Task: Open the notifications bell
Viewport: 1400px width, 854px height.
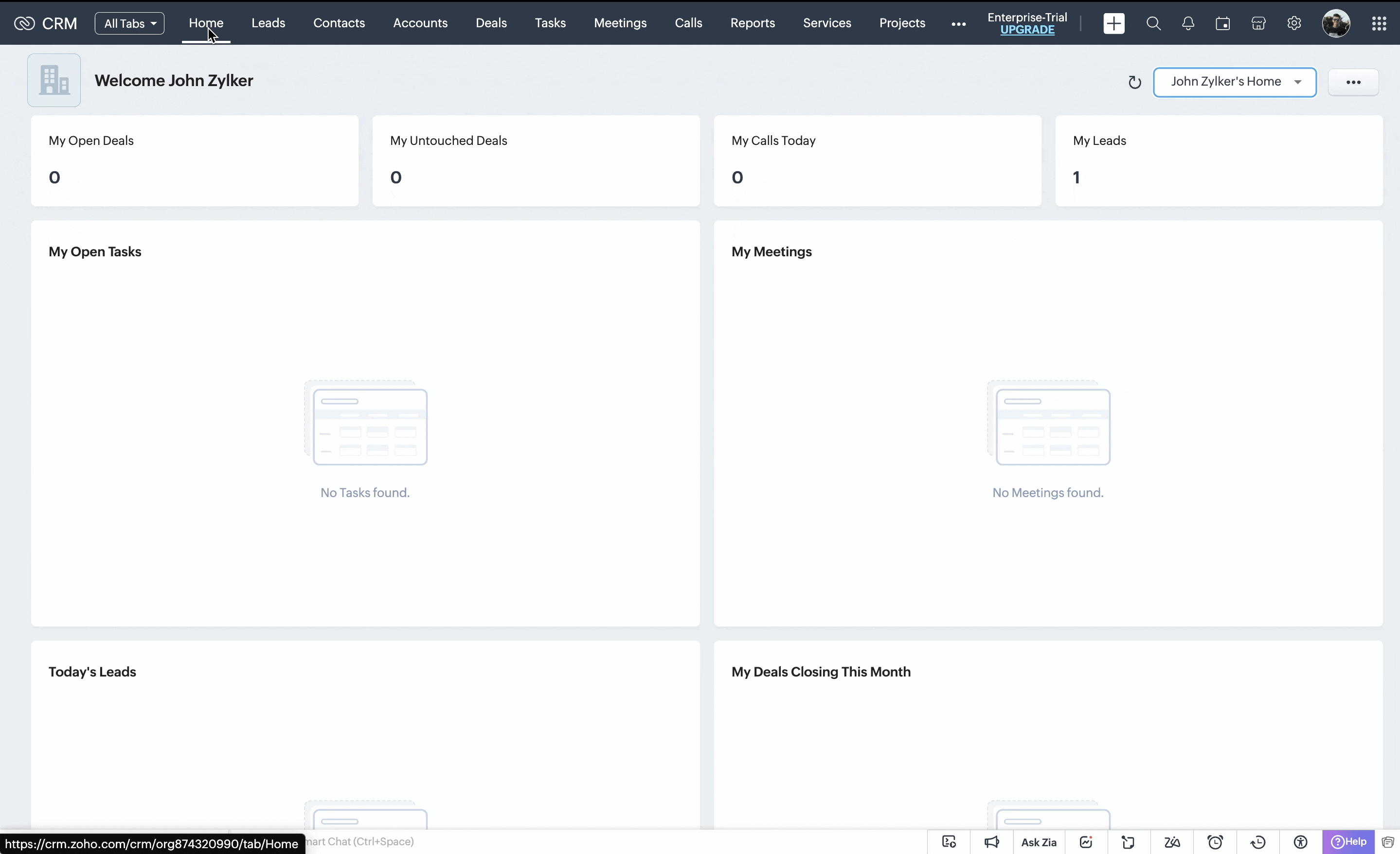Action: [x=1187, y=23]
